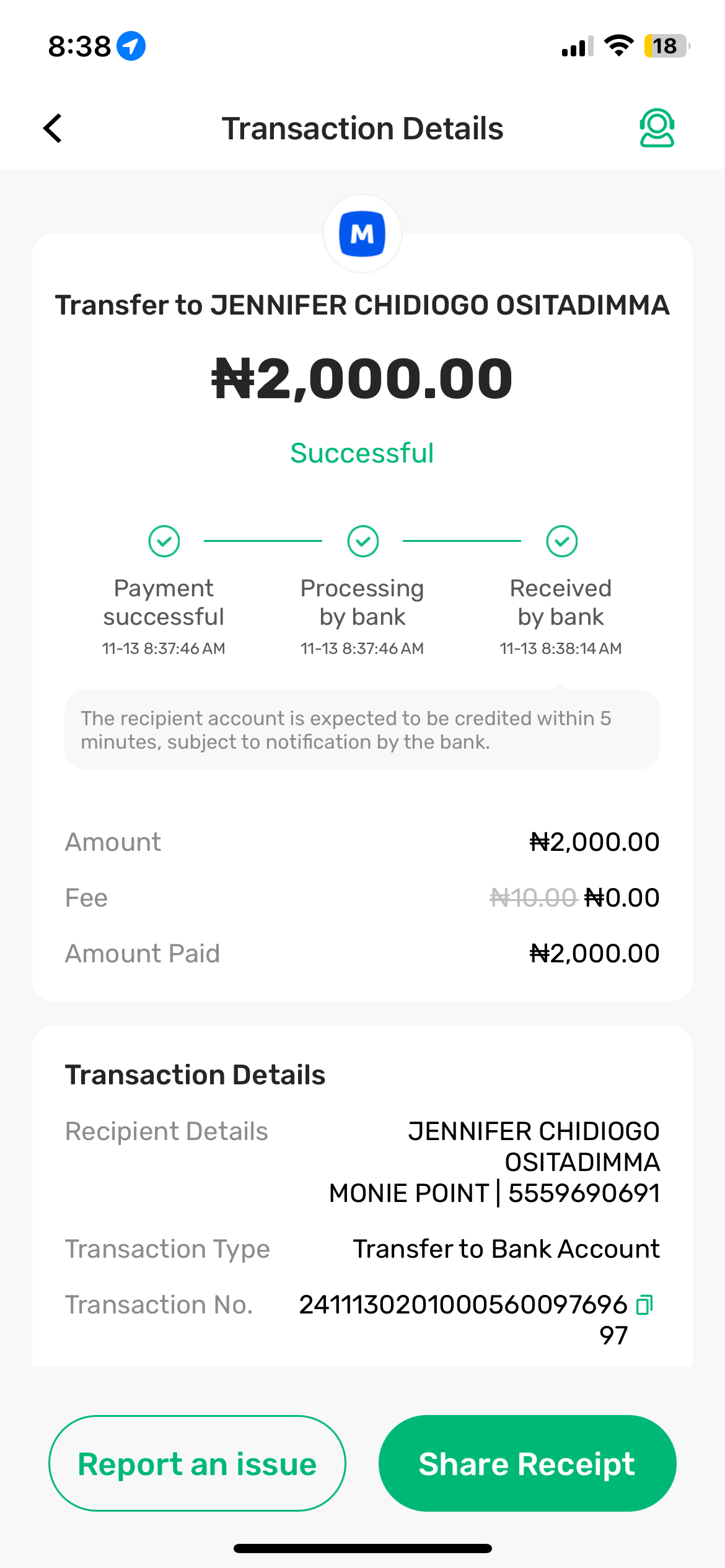Tap location arrow icon in status bar

[x=131, y=46]
